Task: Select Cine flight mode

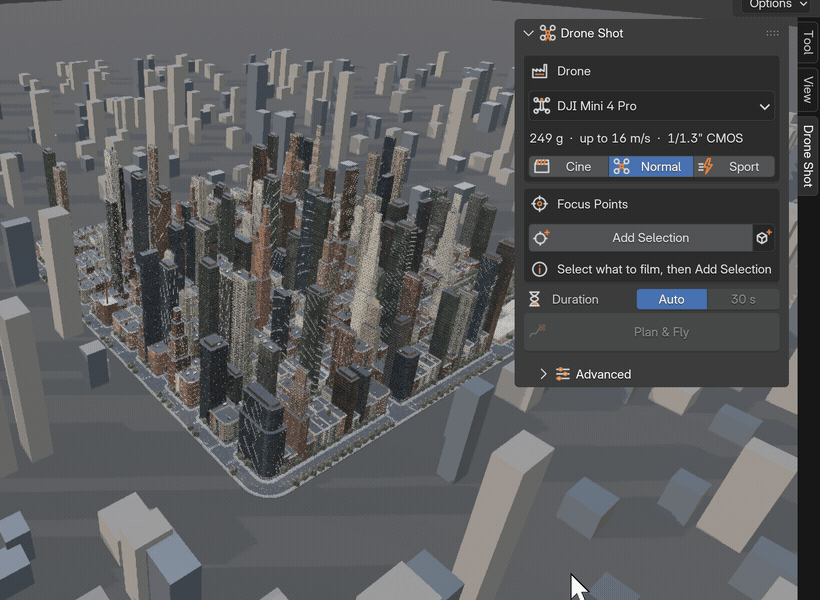Action: pyautogui.click(x=568, y=167)
